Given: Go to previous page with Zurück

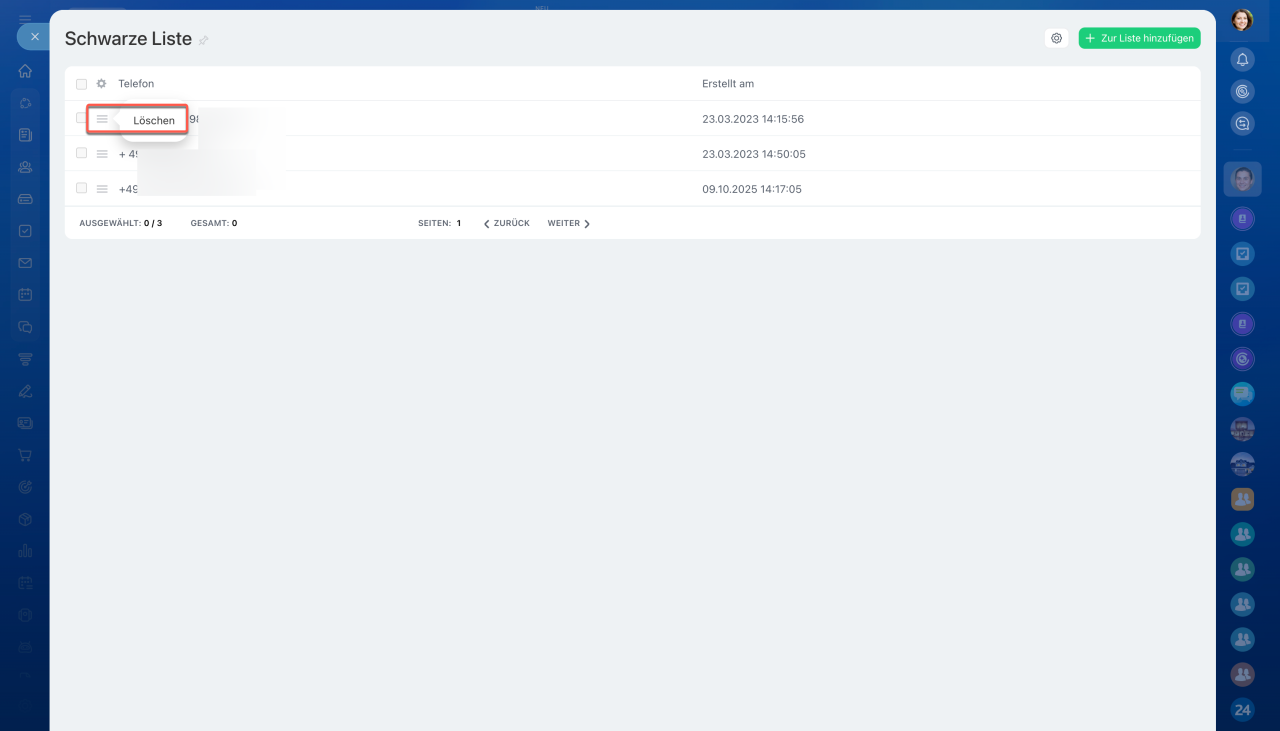Looking at the screenshot, I should [x=507, y=223].
